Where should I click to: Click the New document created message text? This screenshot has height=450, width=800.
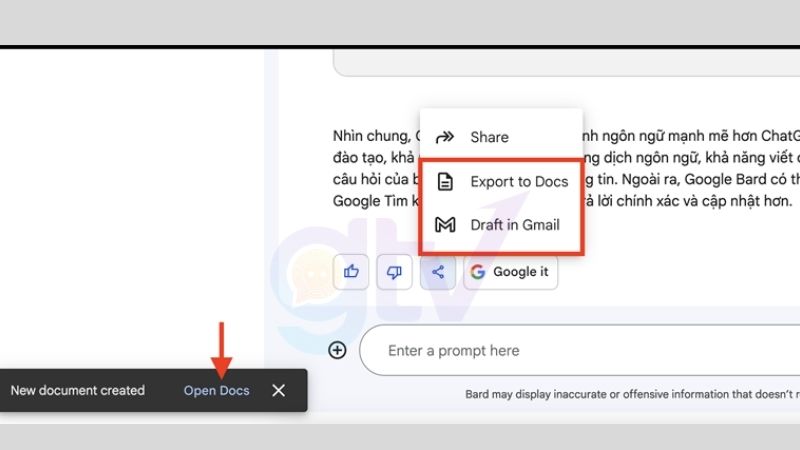[x=78, y=390]
